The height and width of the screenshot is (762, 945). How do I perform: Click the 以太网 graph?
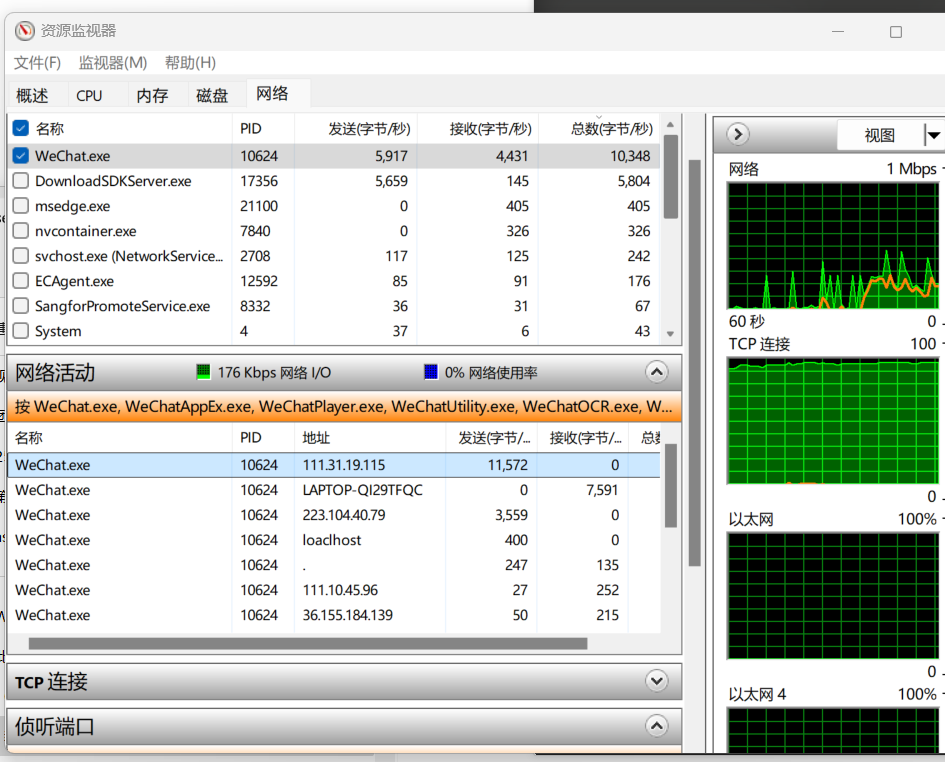pyautogui.click(x=833, y=596)
